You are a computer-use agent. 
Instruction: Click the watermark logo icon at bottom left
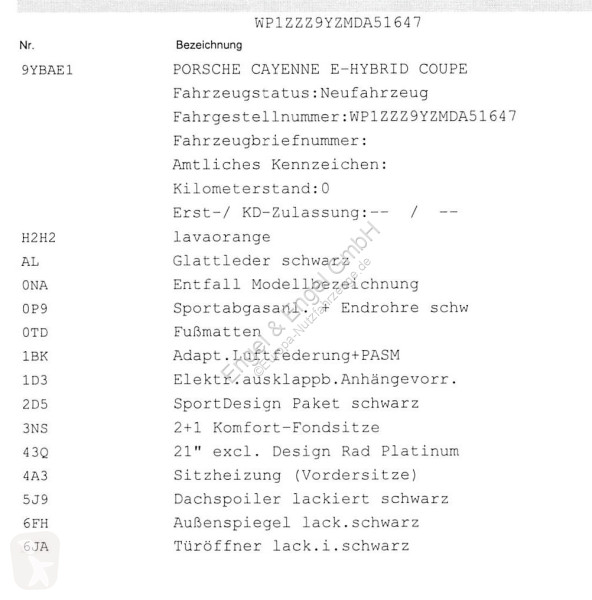coord(35,561)
